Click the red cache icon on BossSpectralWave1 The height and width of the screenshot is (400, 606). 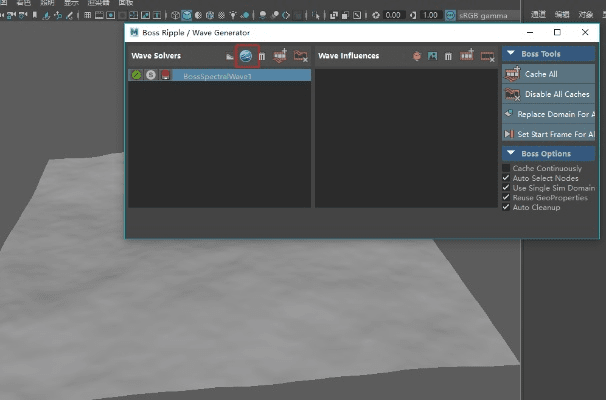165,75
